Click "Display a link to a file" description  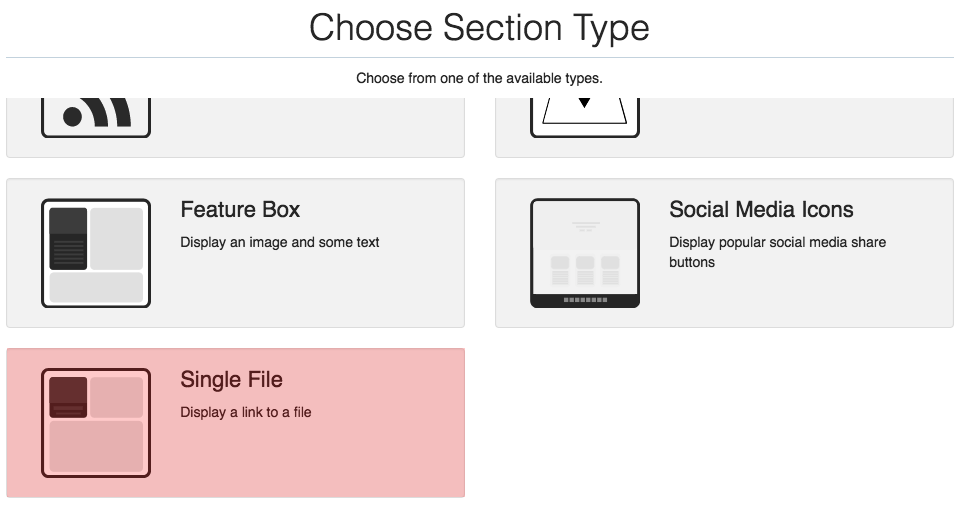point(246,412)
